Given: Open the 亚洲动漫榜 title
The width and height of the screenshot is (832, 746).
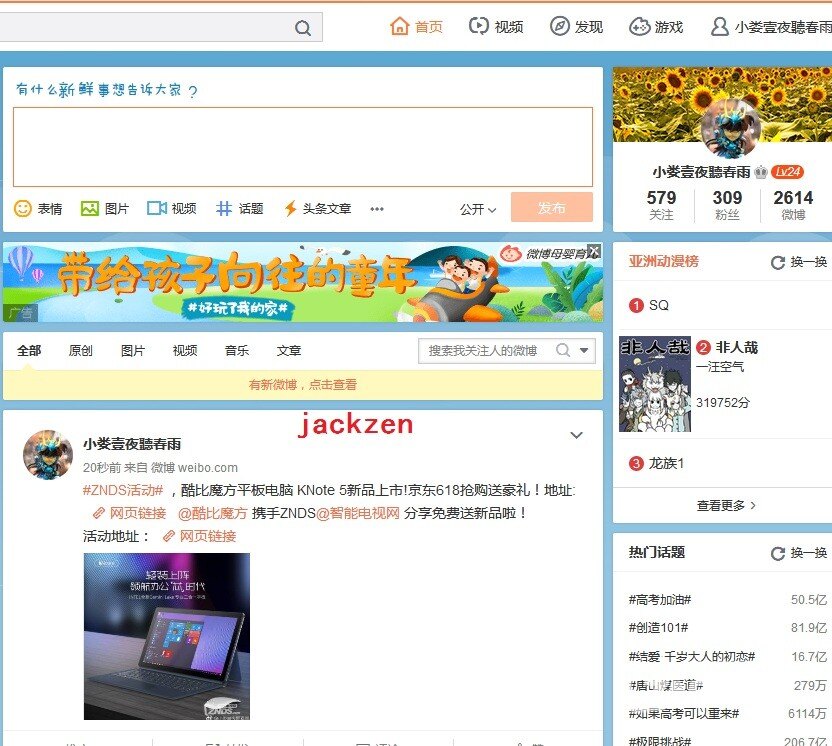Looking at the screenshot, I should (x=664, y=261).
